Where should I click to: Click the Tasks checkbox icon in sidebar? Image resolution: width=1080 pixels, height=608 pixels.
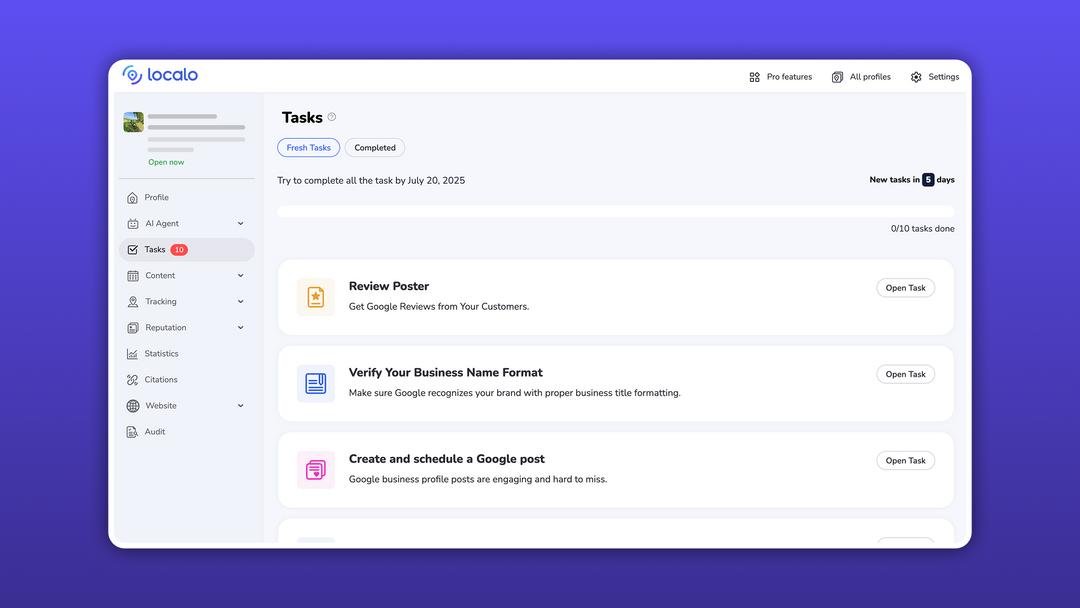132,250
